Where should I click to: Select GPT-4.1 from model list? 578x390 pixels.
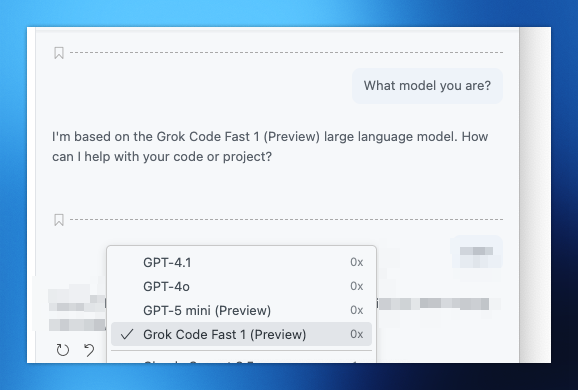tap(241, 262)
